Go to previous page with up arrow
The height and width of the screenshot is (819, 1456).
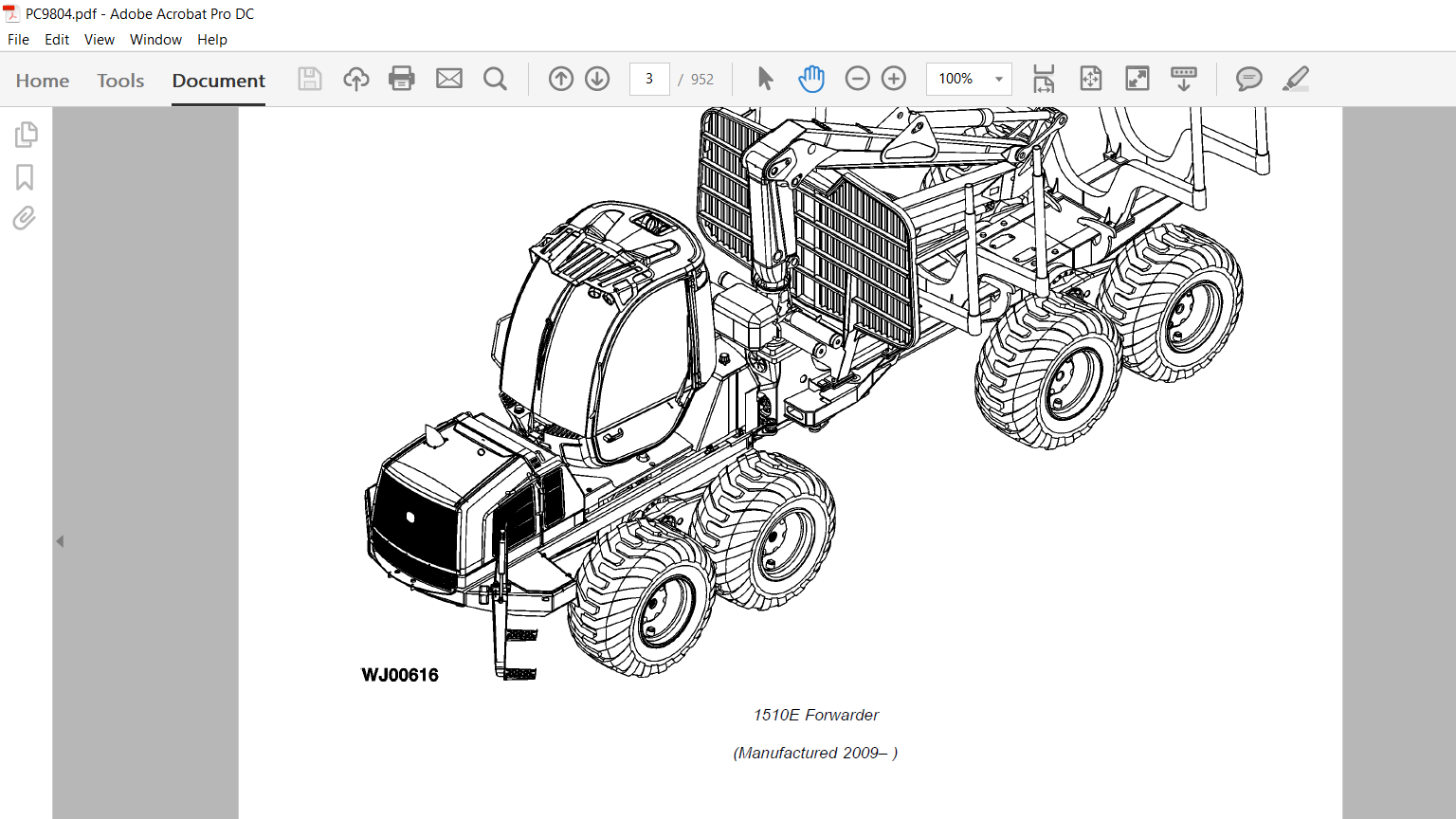561,79
